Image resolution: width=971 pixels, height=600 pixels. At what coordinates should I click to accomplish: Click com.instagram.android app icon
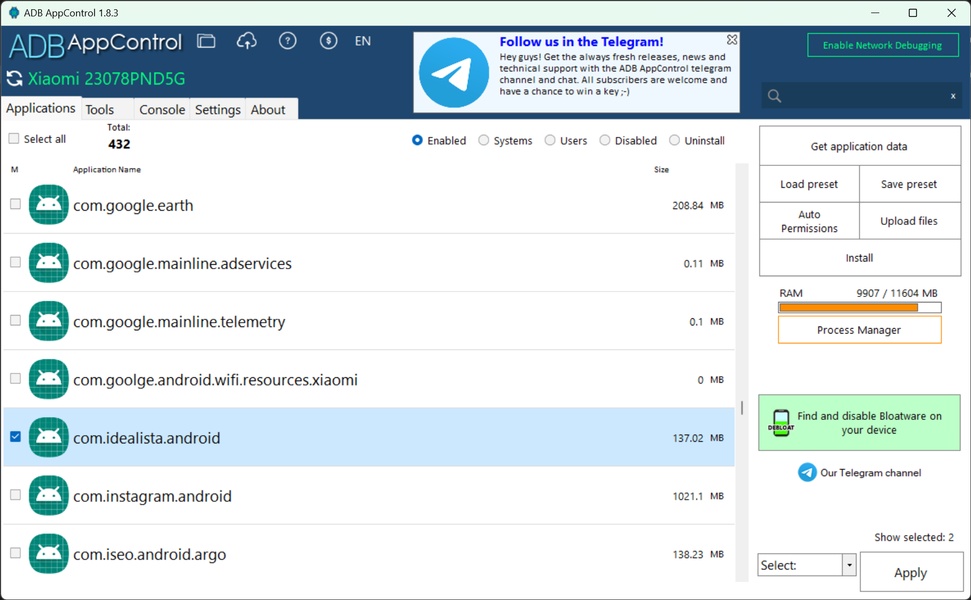(49, 496)
